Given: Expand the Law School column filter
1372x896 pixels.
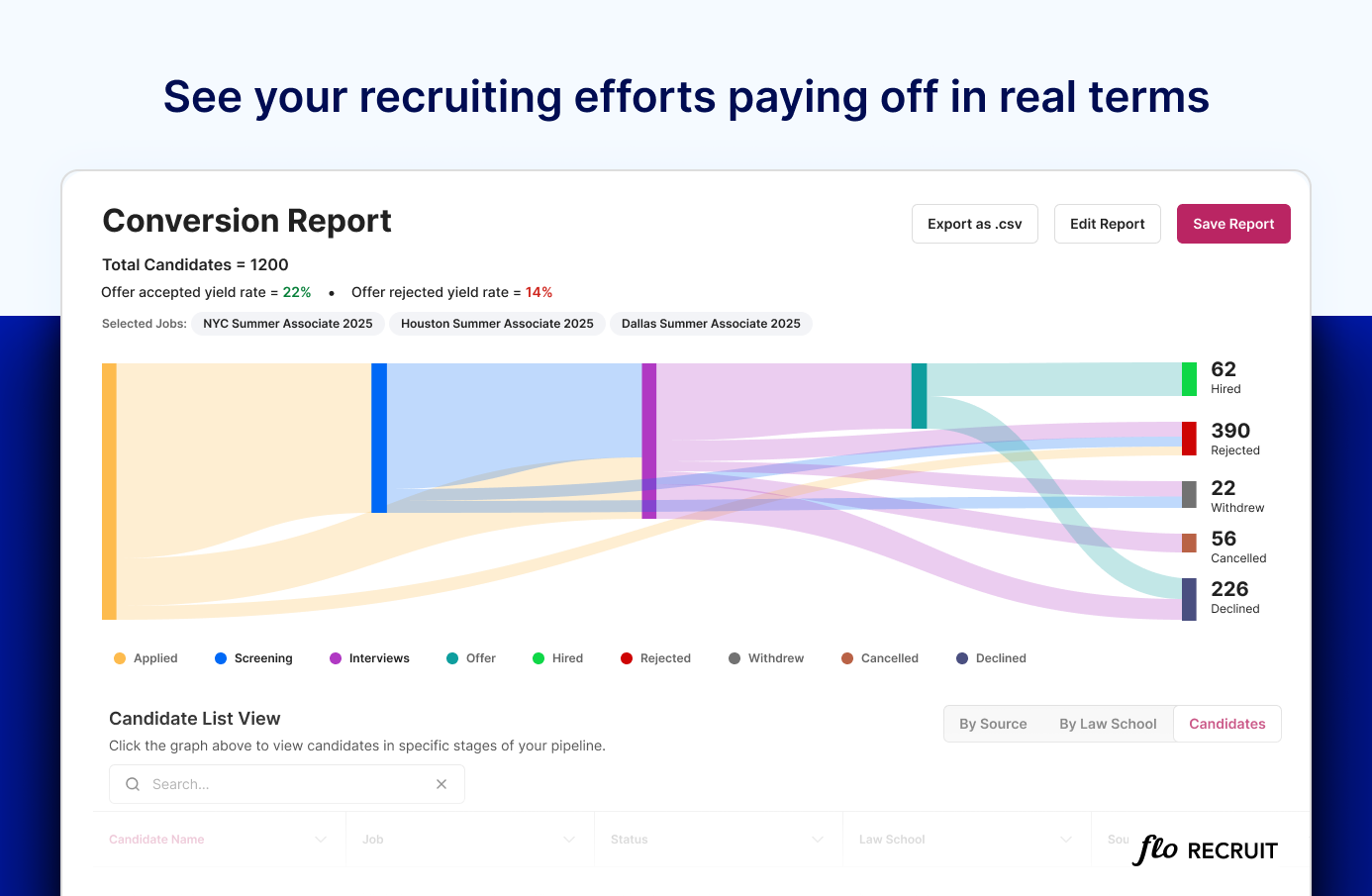Looking at the screenshot, I should (x=1065, y=839).
